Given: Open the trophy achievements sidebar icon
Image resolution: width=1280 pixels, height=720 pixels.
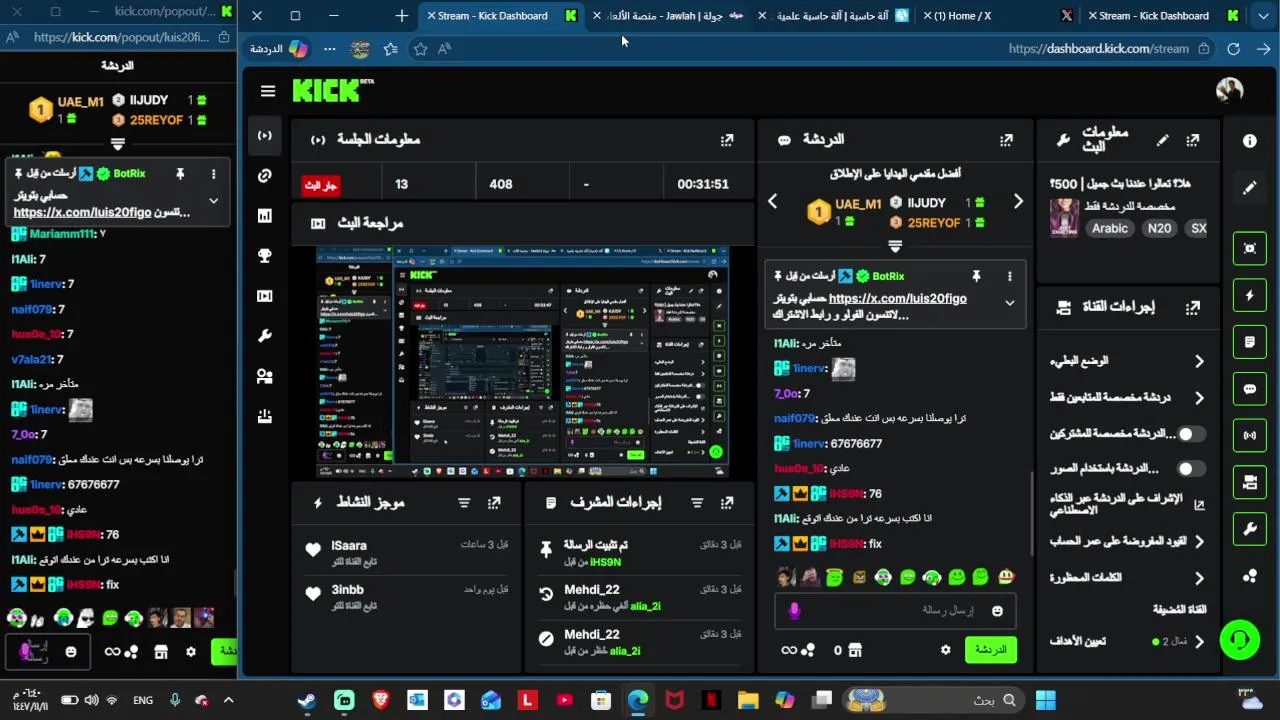Looking at the screenshot, I should click(265, 256).
